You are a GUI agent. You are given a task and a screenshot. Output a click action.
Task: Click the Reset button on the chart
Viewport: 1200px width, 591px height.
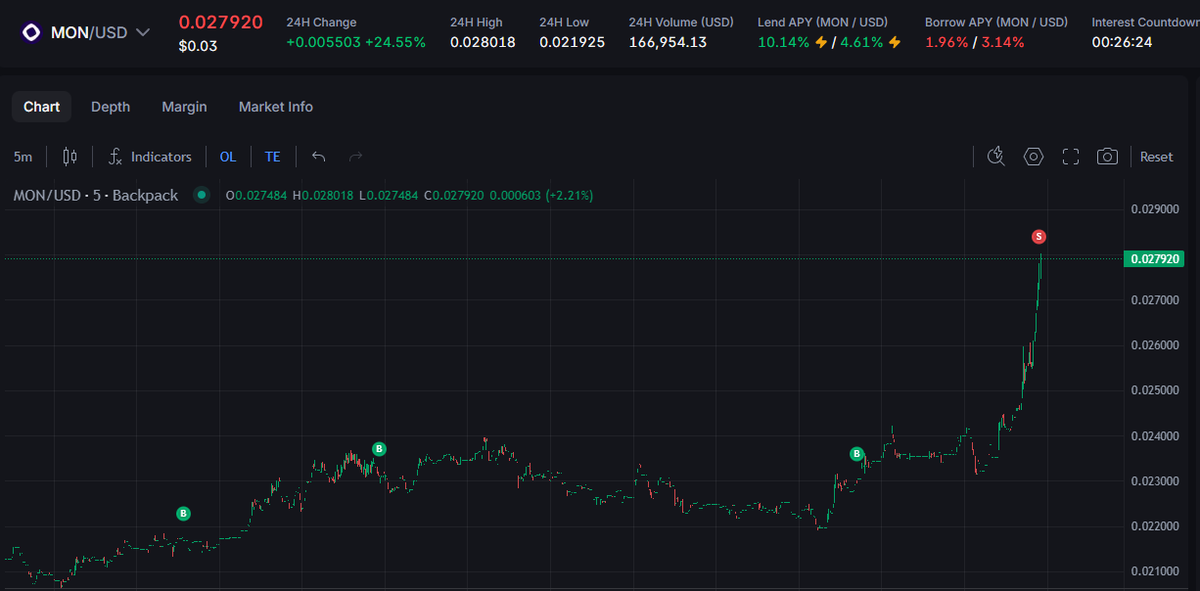pyautogui.click(x=1156, y=156)
